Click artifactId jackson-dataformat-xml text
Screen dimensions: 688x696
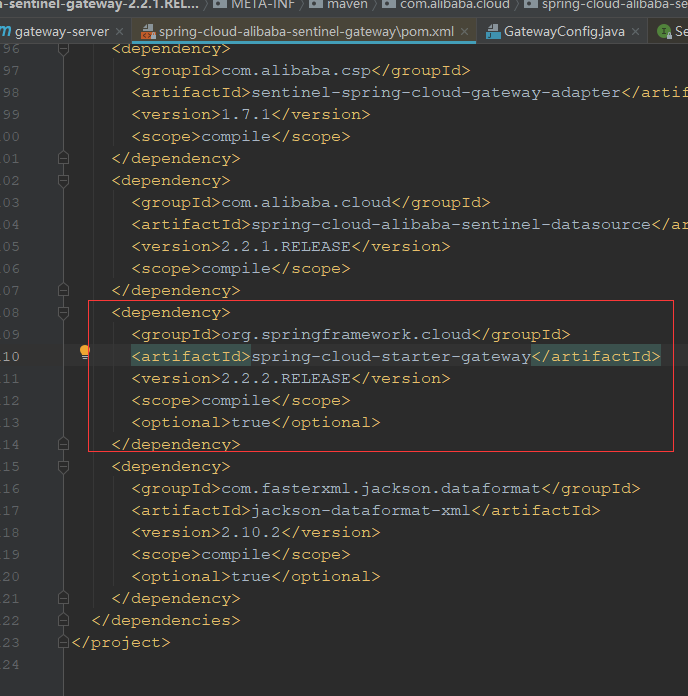click(x=361, y=510)
